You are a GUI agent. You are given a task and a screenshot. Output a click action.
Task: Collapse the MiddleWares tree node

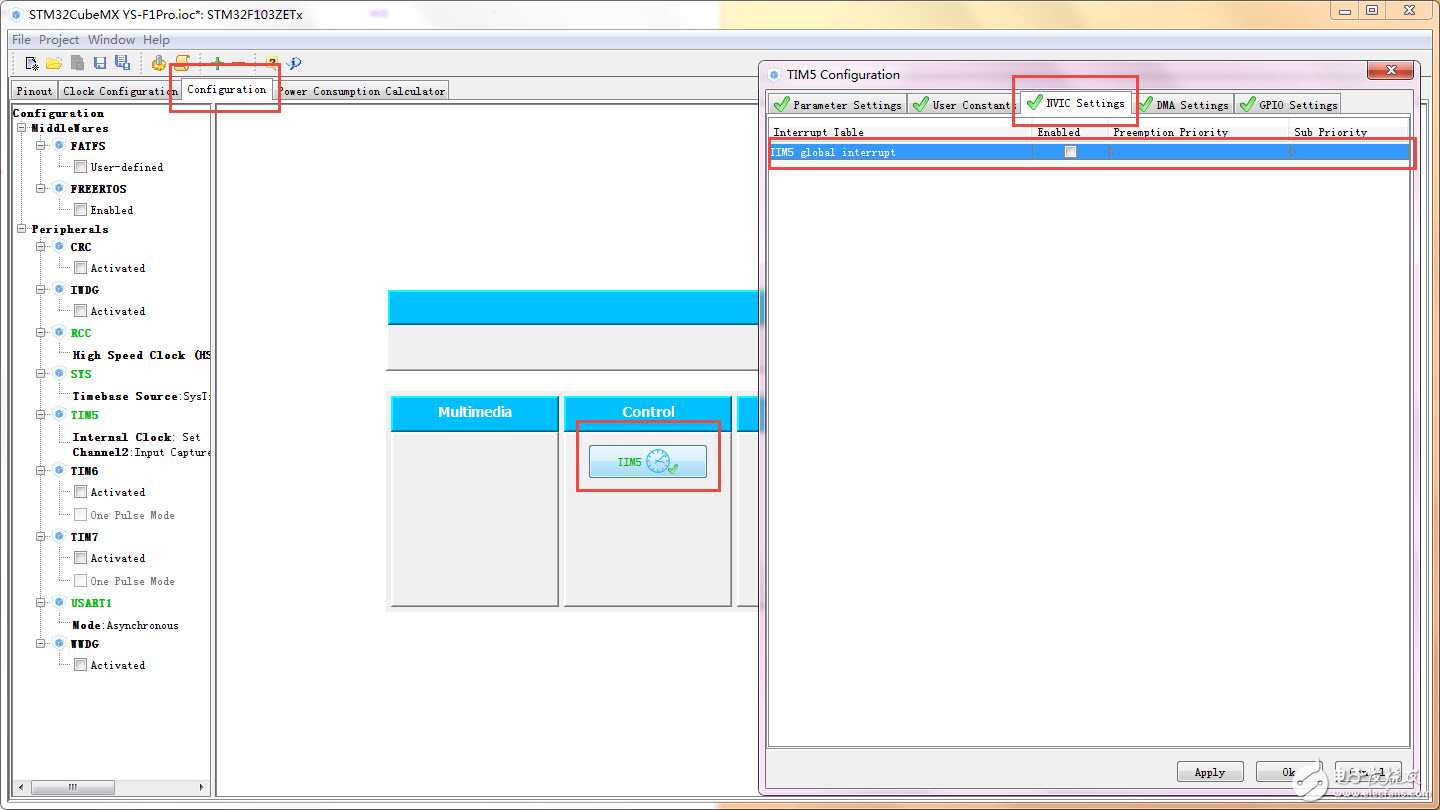pos(22,128)
